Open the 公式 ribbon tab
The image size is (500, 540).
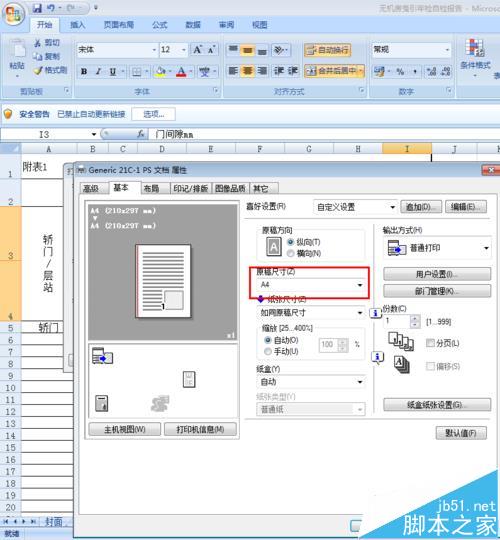(x=160, y=25)
